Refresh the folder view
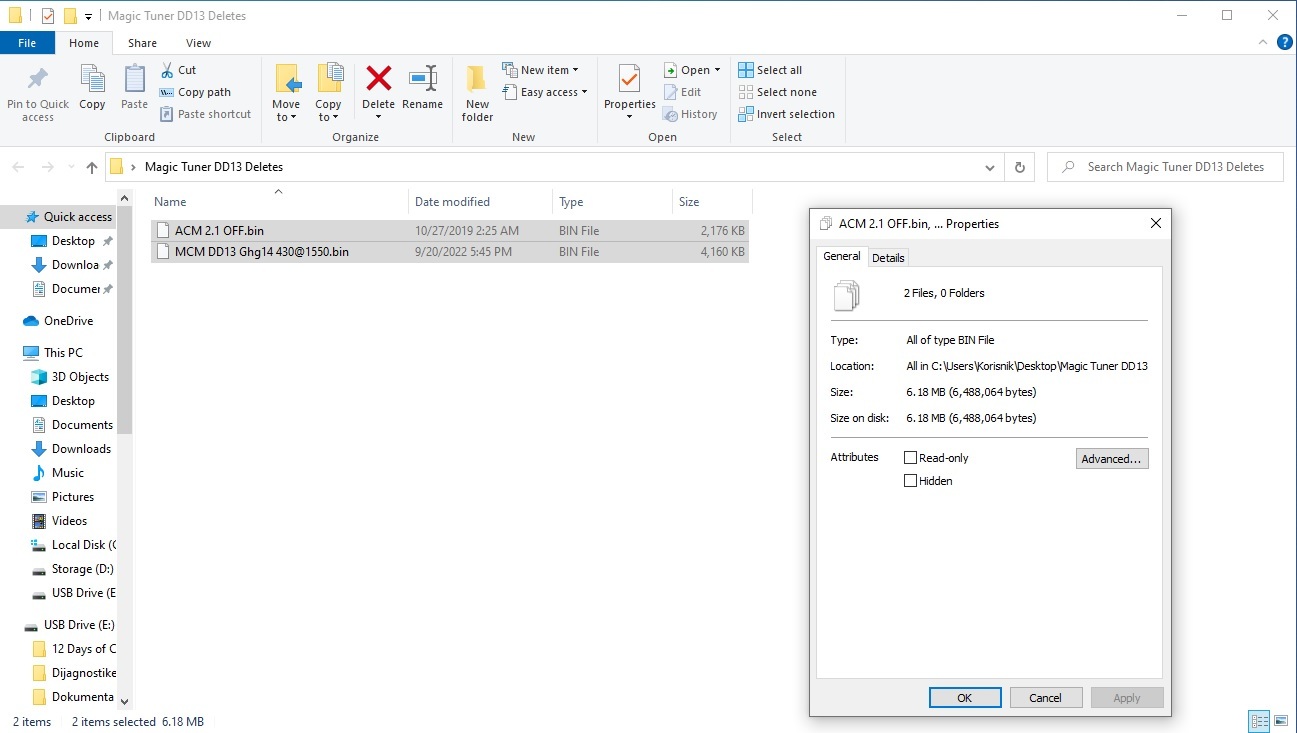This screenshot has width=1297, height=733. pos(1019,167)
